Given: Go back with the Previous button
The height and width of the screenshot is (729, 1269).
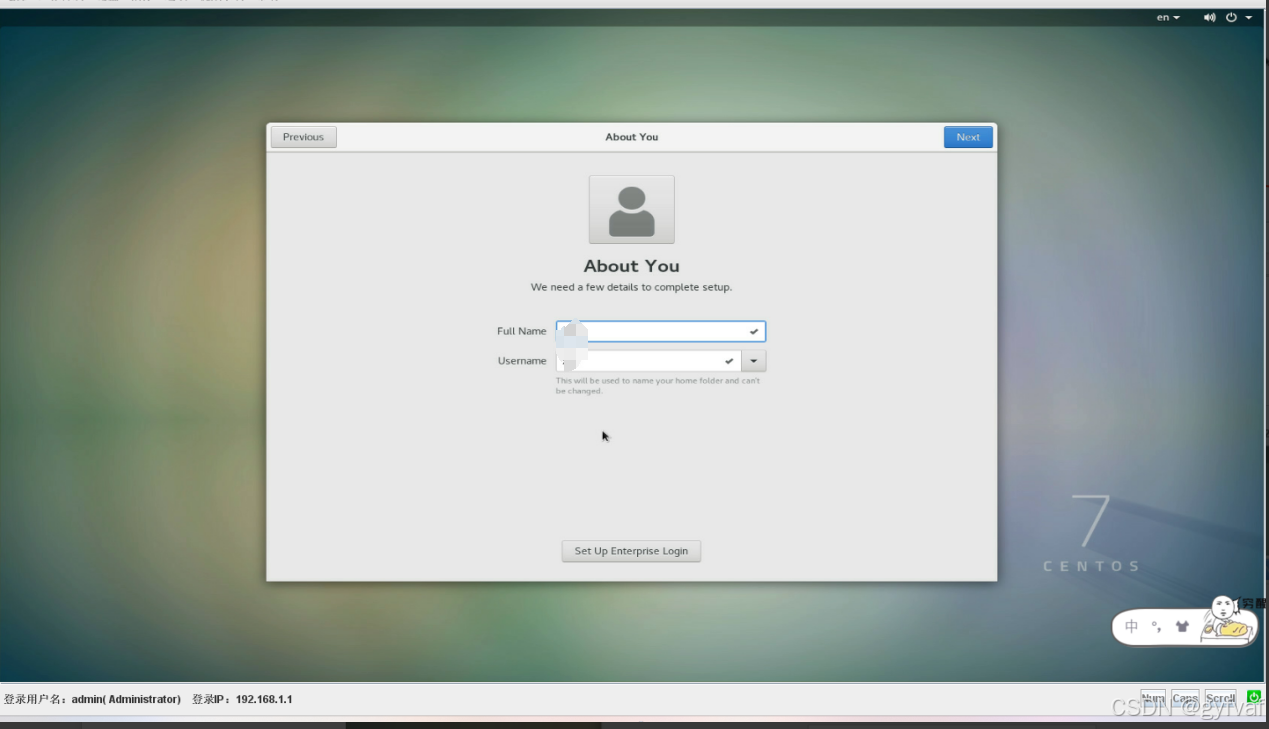Looking at the screenshot, I should tap(303, 137).
